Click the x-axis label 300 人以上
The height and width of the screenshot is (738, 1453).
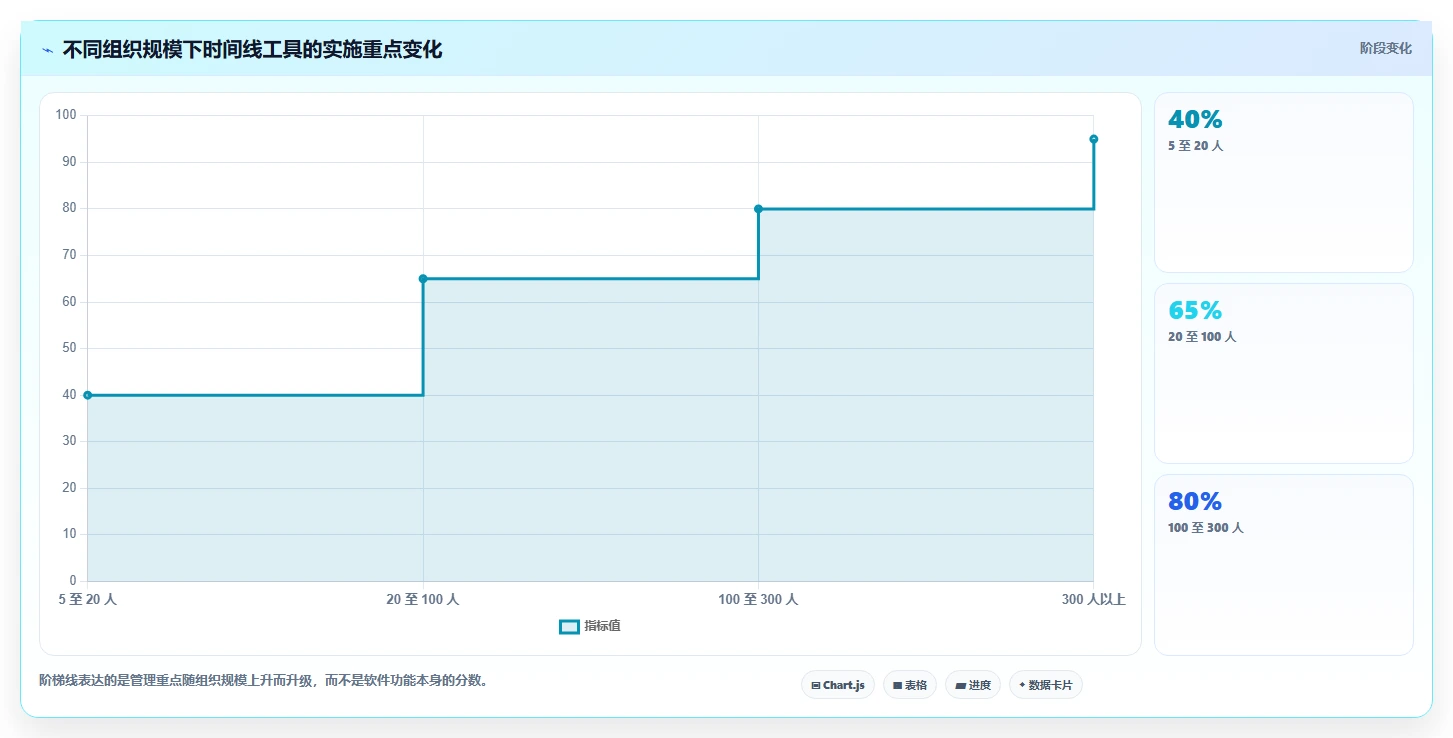(x=1094, y=600)
